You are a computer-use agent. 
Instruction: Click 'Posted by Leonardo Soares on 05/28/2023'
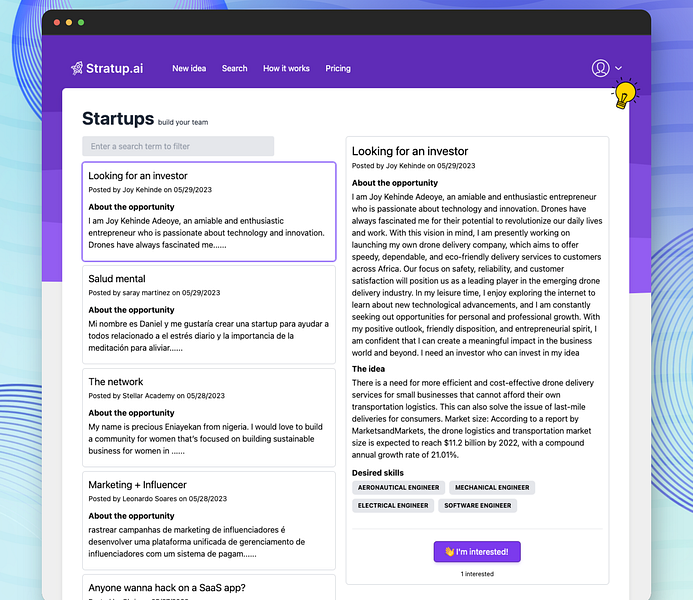pos(158,498)
